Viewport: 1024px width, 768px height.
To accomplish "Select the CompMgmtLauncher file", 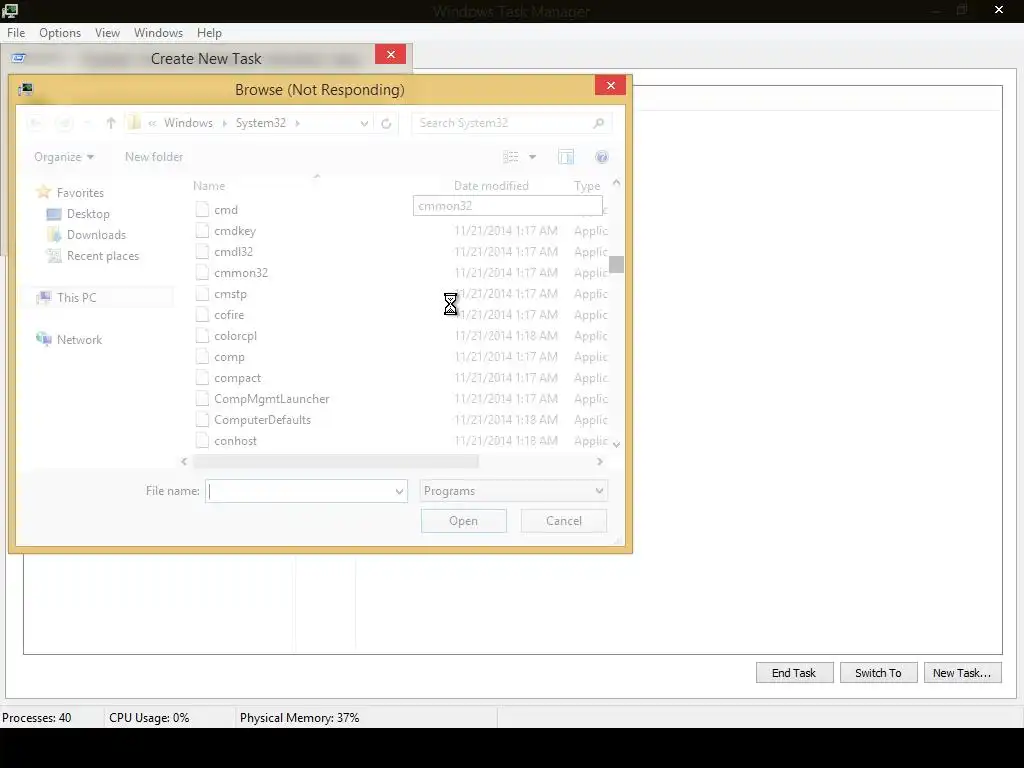I will tap(272, 399).
